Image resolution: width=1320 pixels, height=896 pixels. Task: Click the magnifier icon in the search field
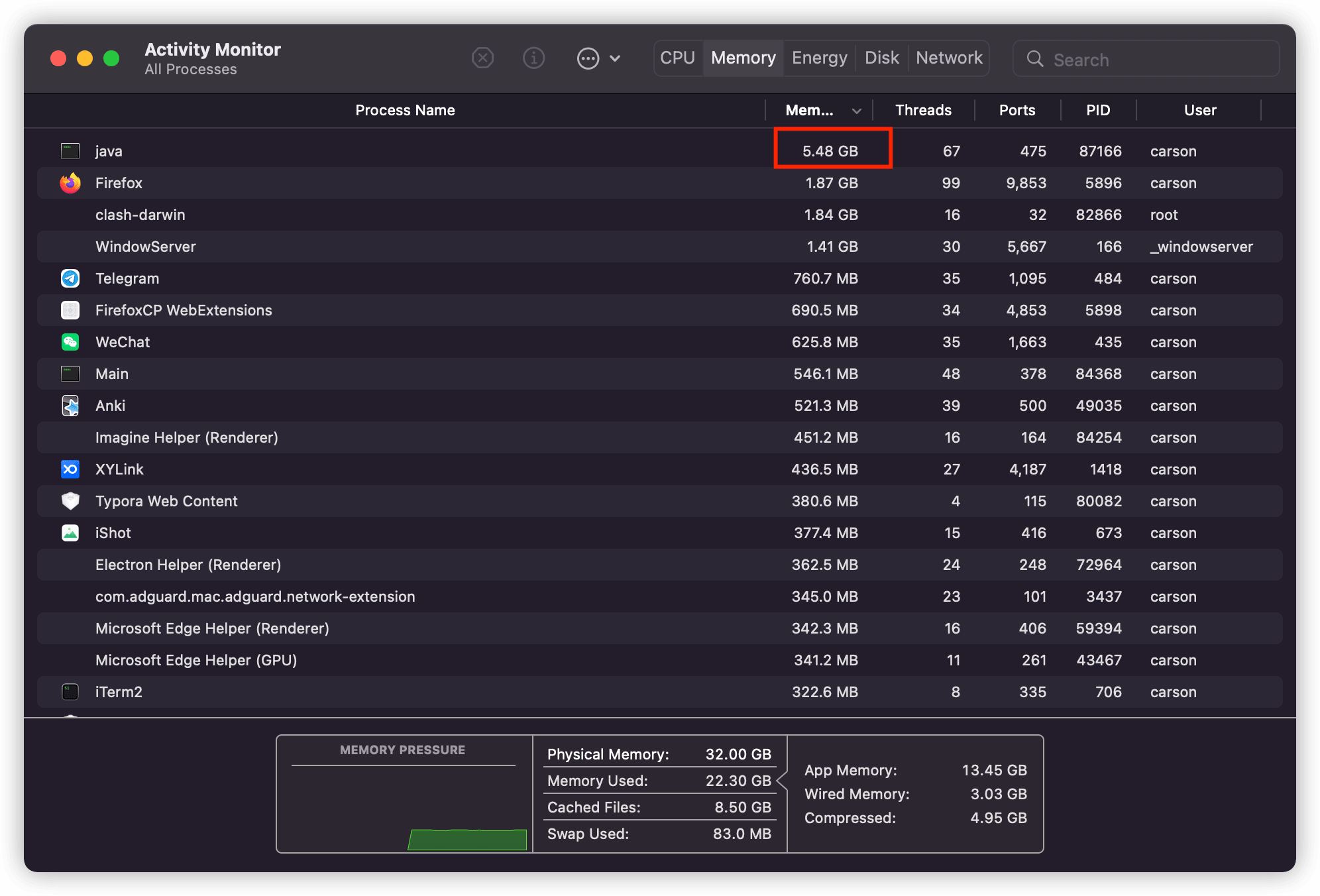click(x=1034, y=59)
